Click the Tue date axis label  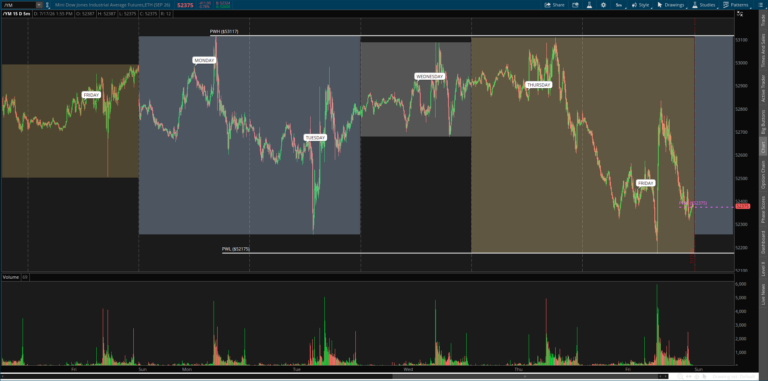point(297,369)
